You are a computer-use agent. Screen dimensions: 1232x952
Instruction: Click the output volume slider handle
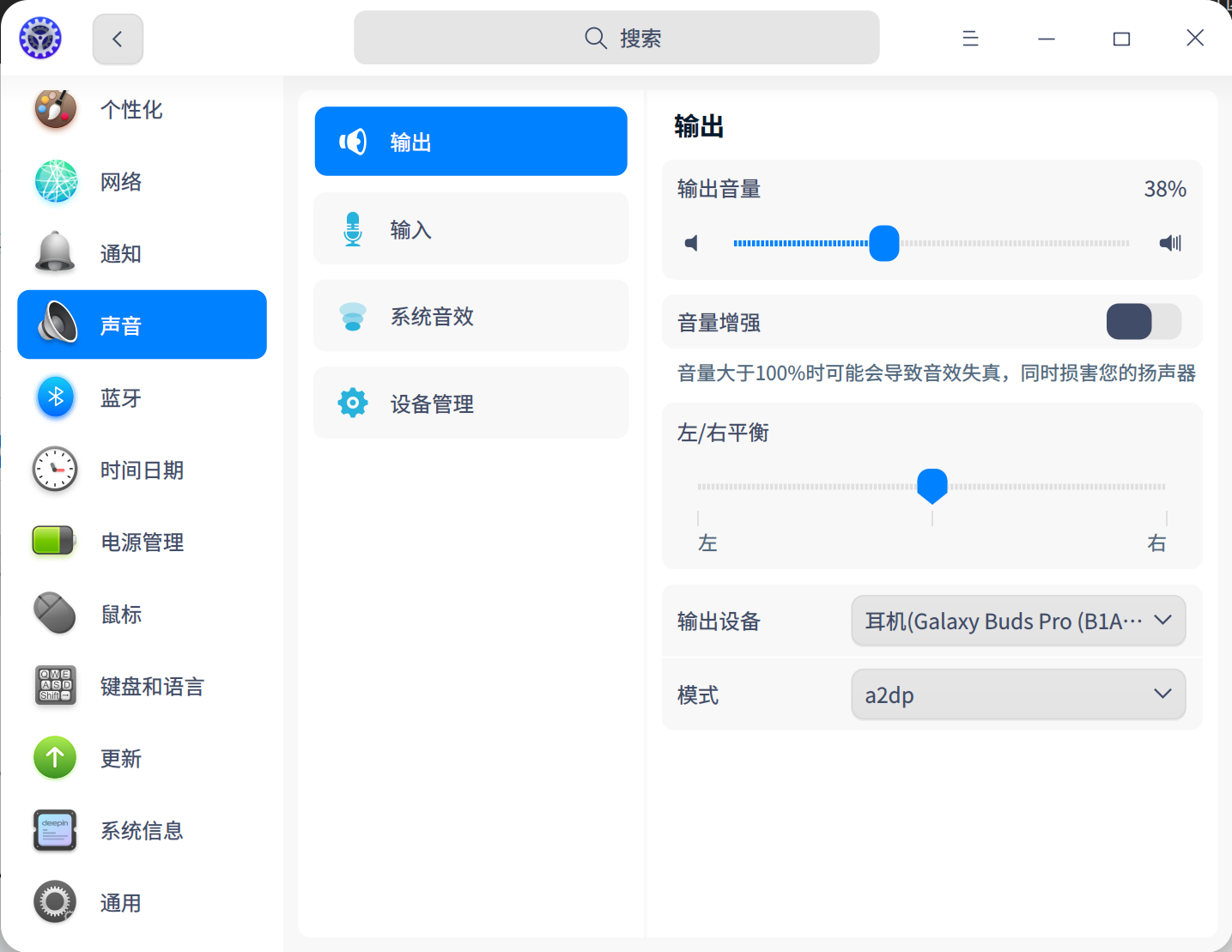click(883, 243)
